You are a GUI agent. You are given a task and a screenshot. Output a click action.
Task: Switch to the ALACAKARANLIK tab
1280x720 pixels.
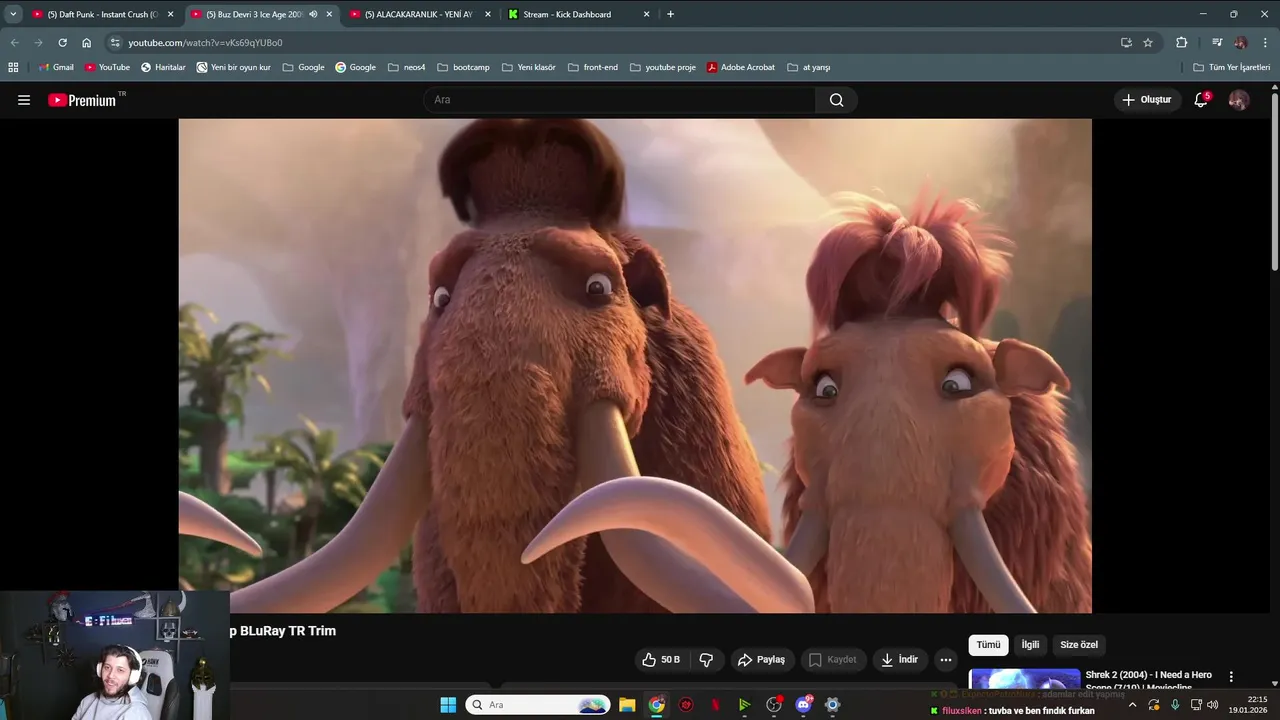point(420,14)
